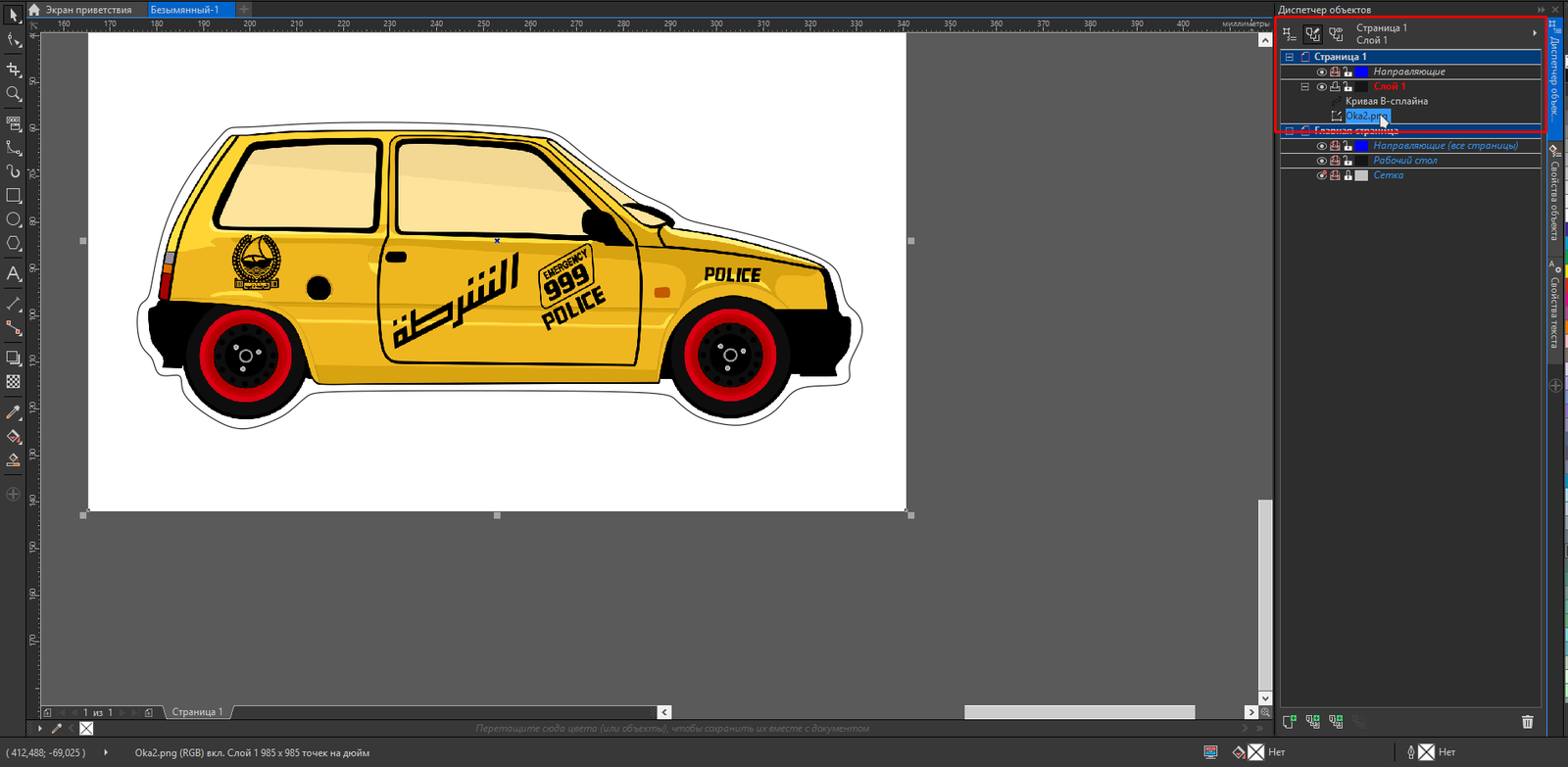Select the Drop Shadow tool
Screen dimensions: 1568x767
pos(14,359)
